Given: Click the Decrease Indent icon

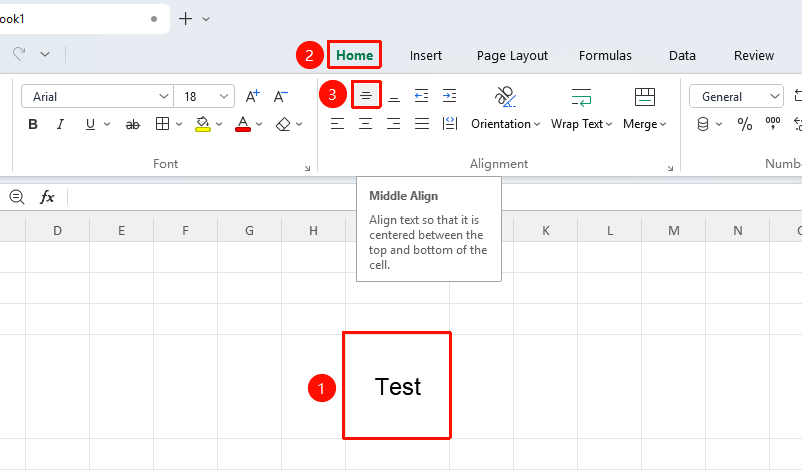Looking at the screenshot, I should [x=421, y=96].
